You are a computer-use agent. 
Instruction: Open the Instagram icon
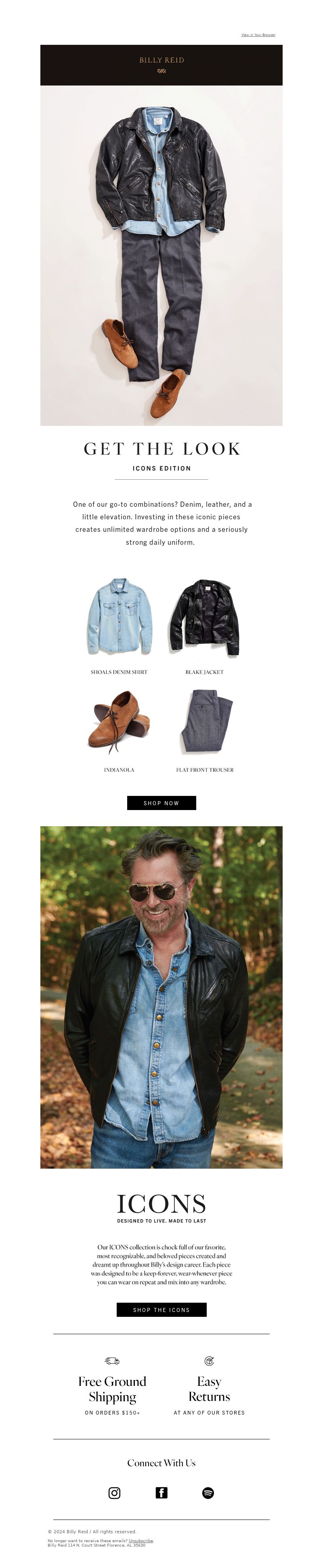(114, 1492)
